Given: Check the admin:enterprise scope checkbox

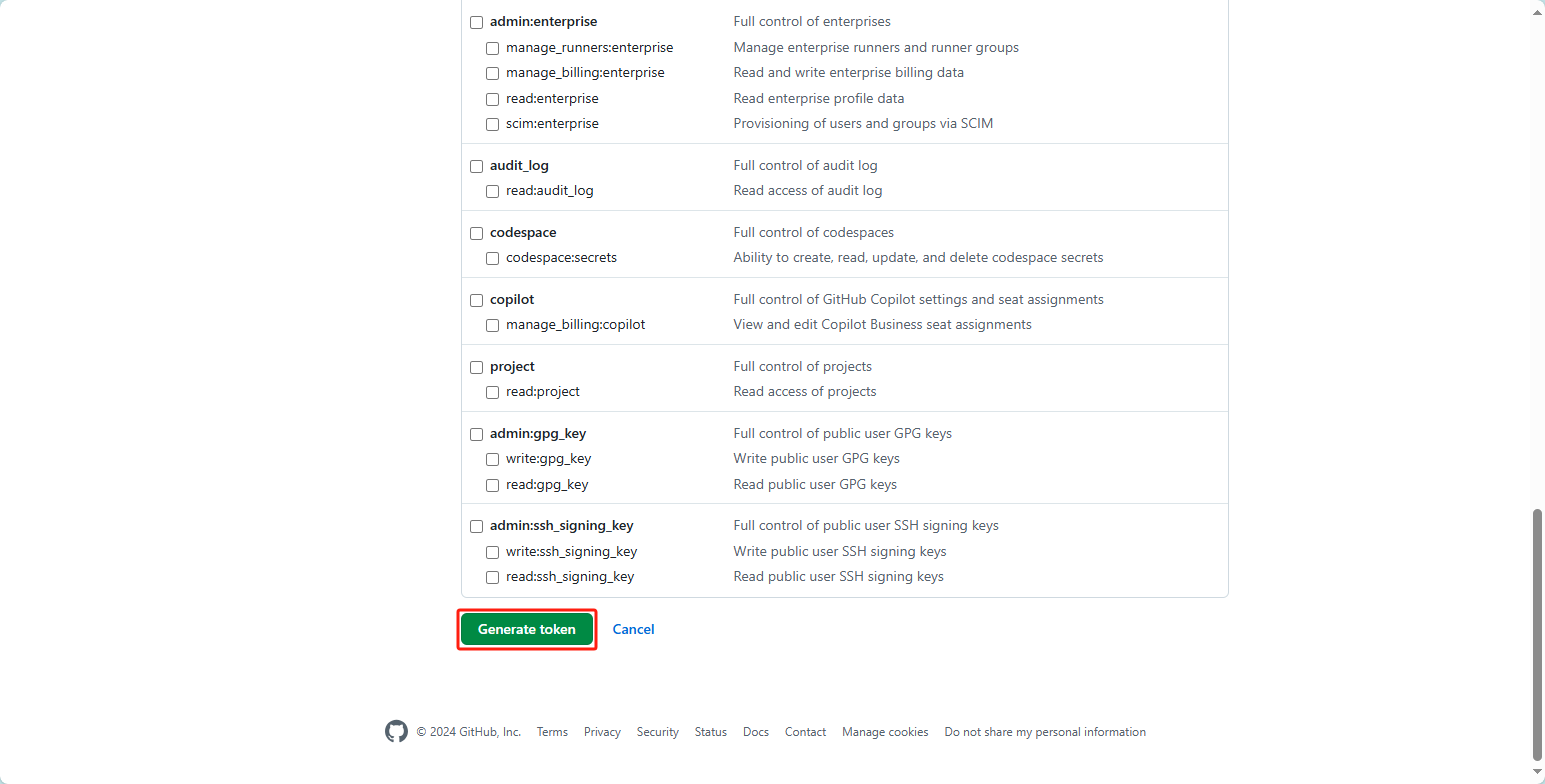Looking at the screenshot, I should [x=477, y=22].
